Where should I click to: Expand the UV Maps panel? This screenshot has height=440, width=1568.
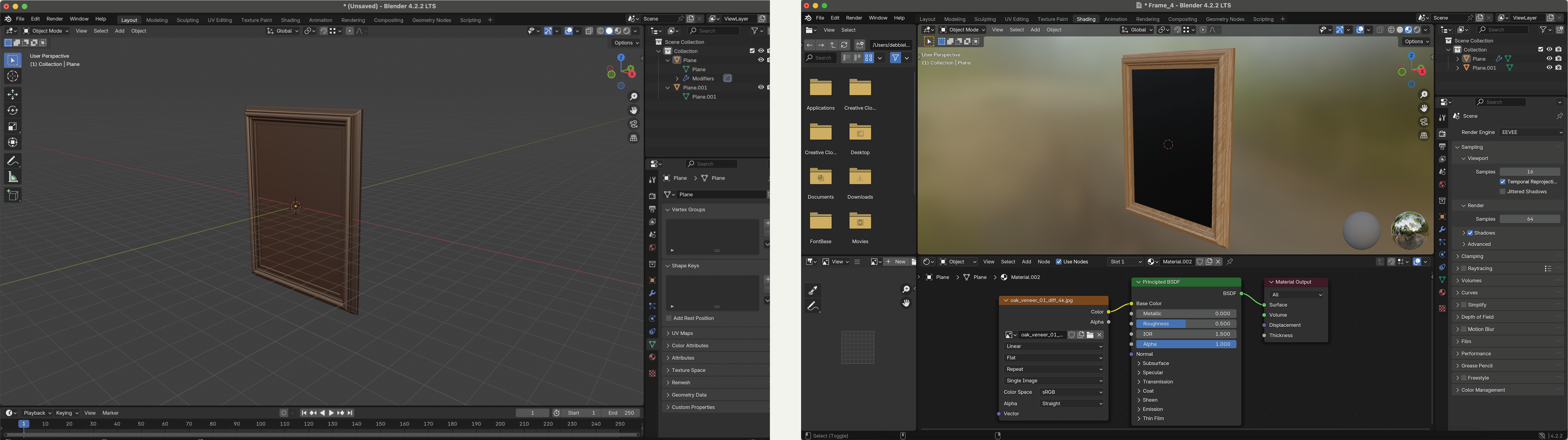click(x=682, y=333)
